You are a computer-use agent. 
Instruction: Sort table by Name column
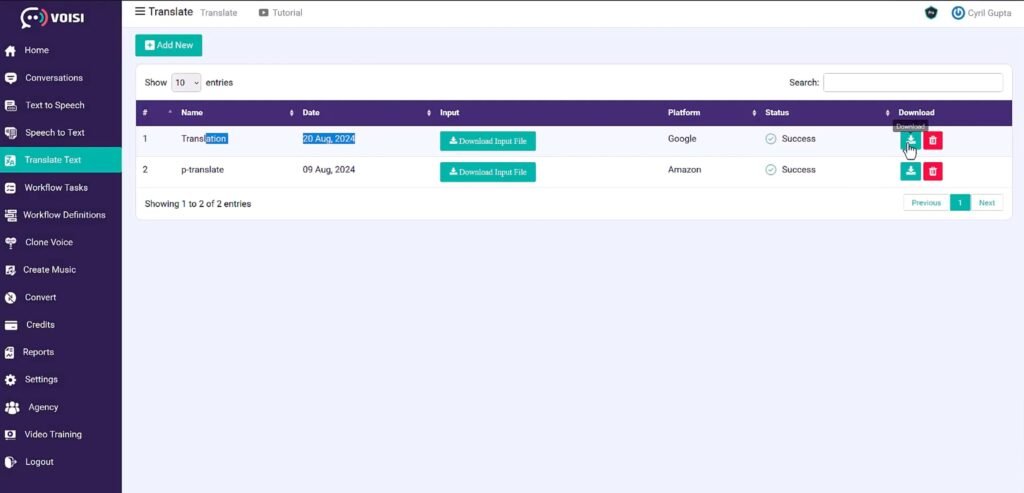click(x=236, y=113)
